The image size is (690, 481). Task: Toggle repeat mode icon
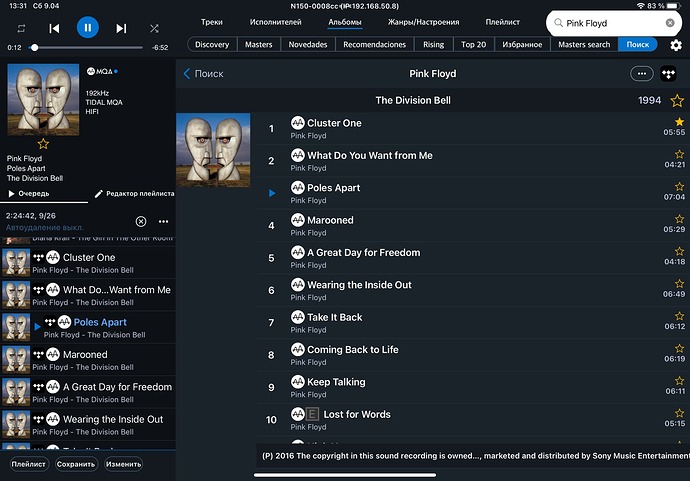(x=21, y=29)
